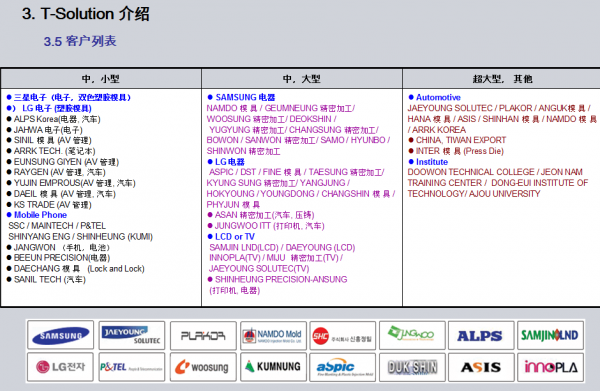
Task: Click the 'SINIL' list item
Action: [49, 140]
